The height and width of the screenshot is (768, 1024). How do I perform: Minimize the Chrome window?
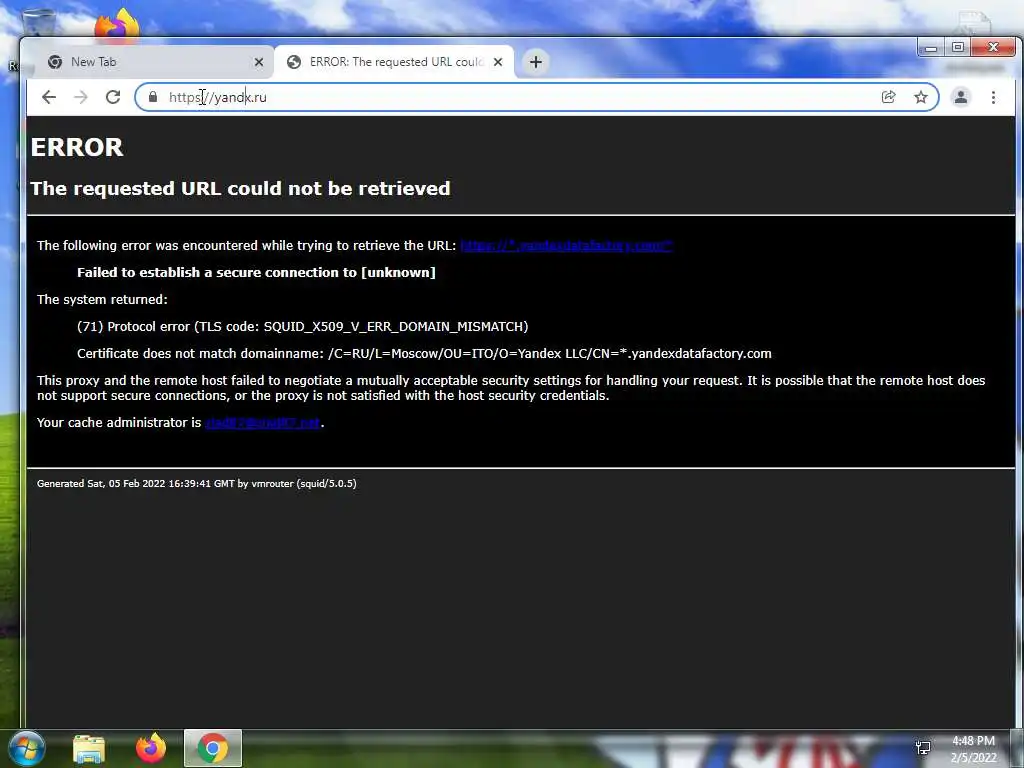click(x=931, y=48)
